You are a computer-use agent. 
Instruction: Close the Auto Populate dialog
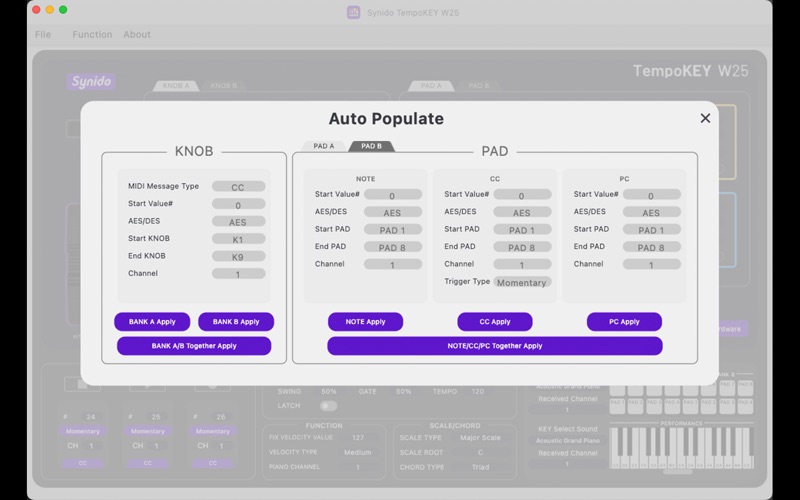[x=705, y=118]
